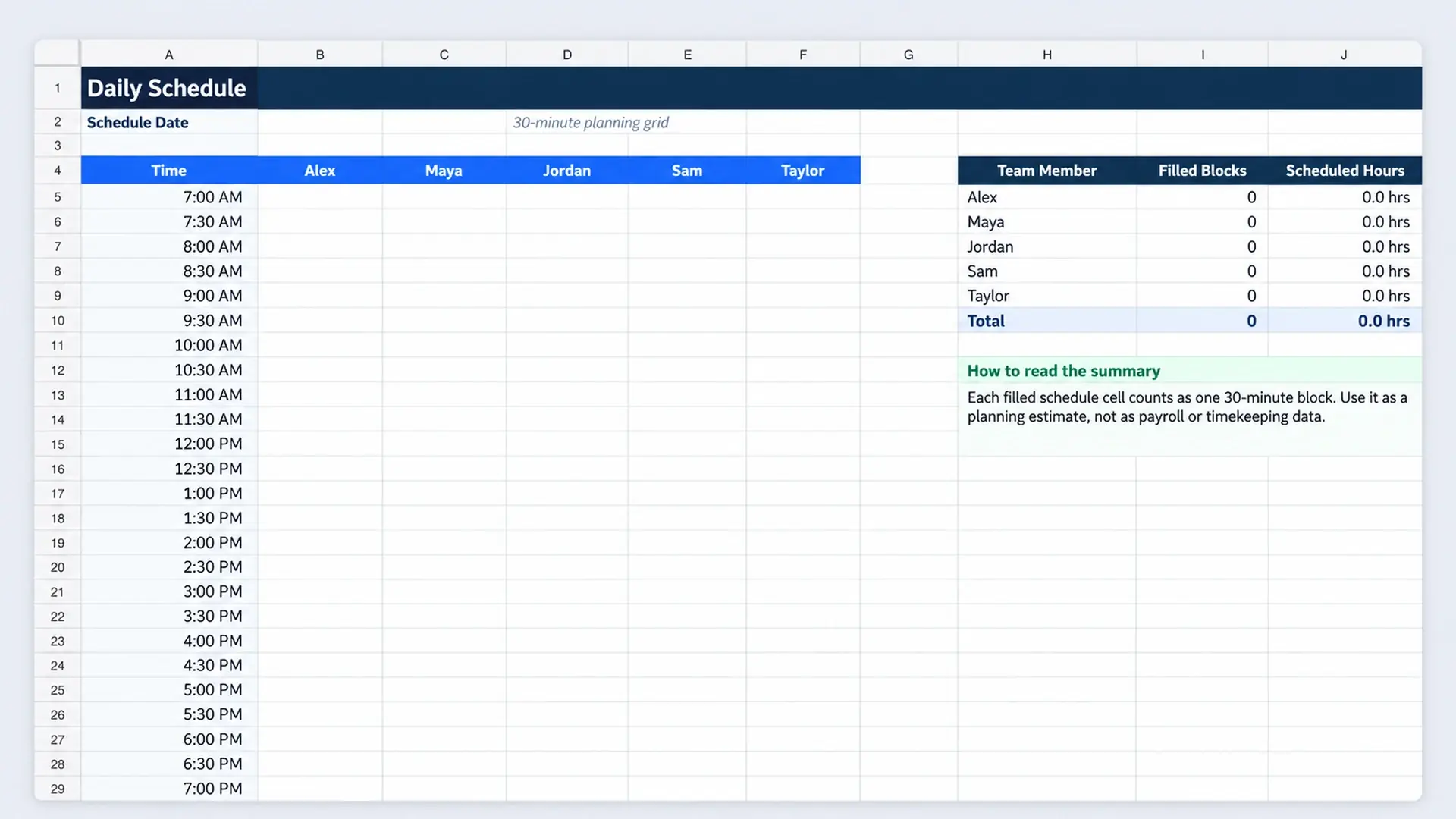Select the 3:00 PM time cell
The width and height of the screenshot is (1456, 819).
click(169, 591)
